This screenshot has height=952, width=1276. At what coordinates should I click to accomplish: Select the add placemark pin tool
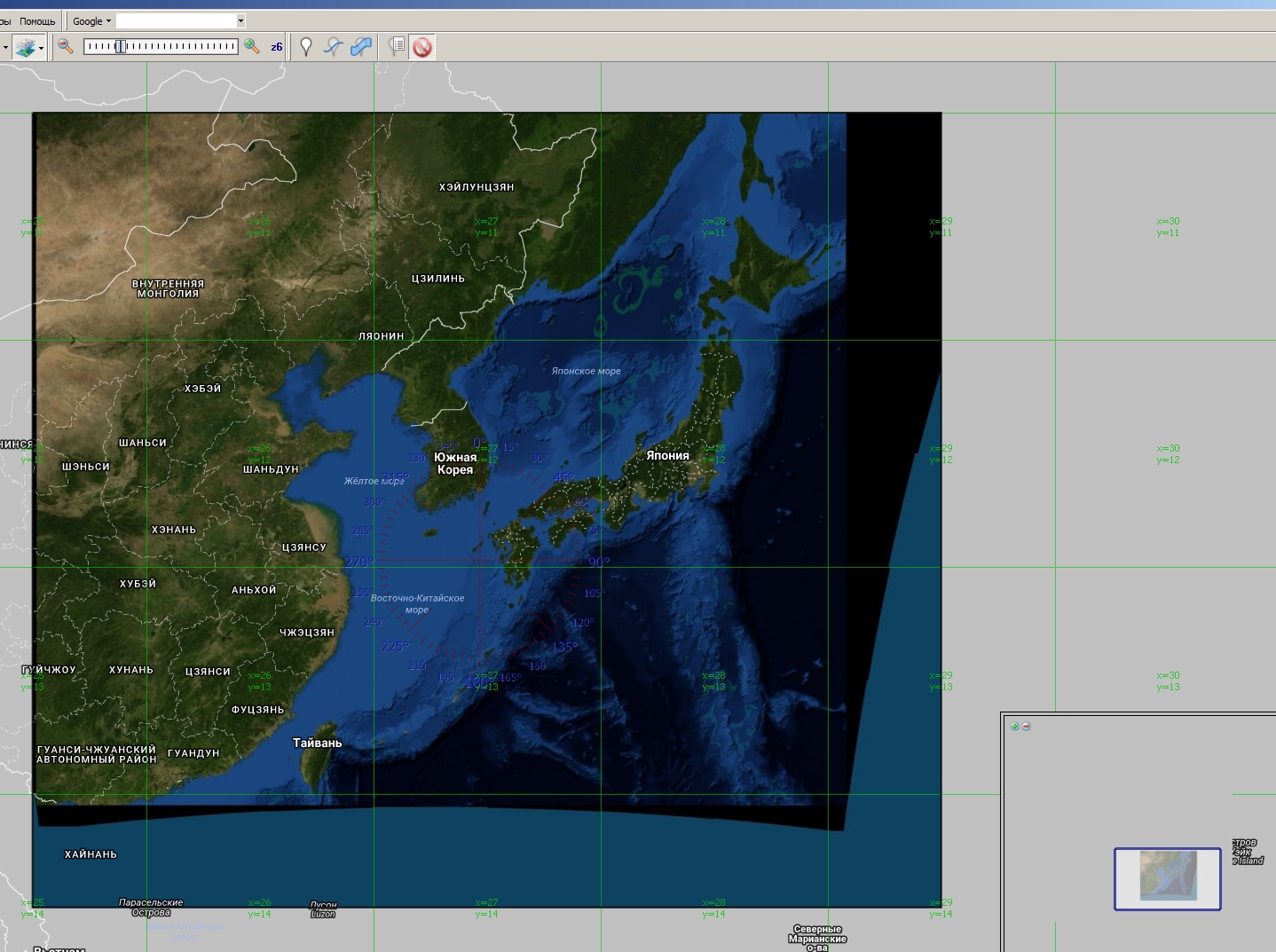306,47
